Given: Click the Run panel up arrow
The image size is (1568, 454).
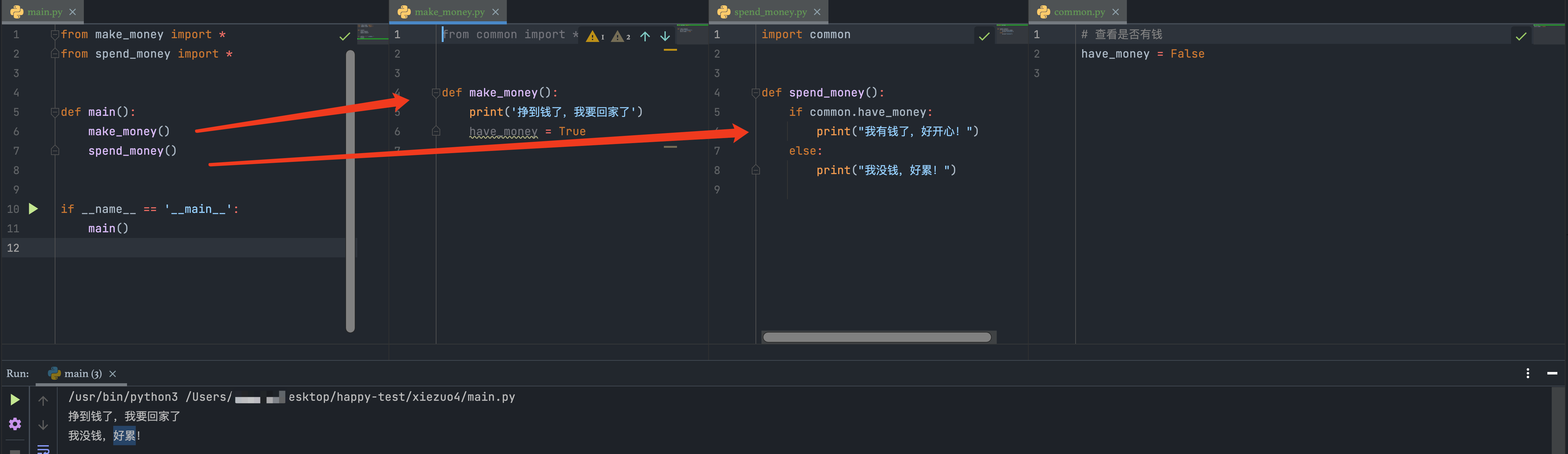Looking at the screenshot, I should point(43,400).
